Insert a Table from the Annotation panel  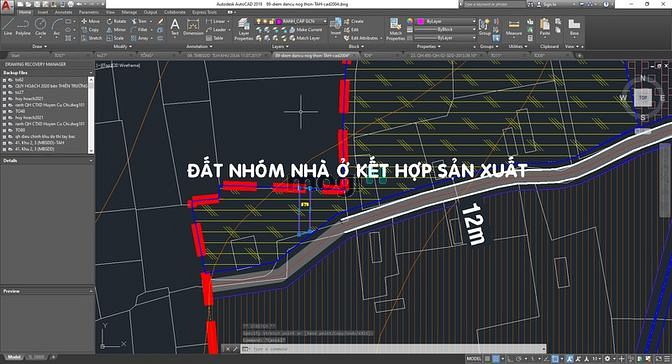coord(215,38)
